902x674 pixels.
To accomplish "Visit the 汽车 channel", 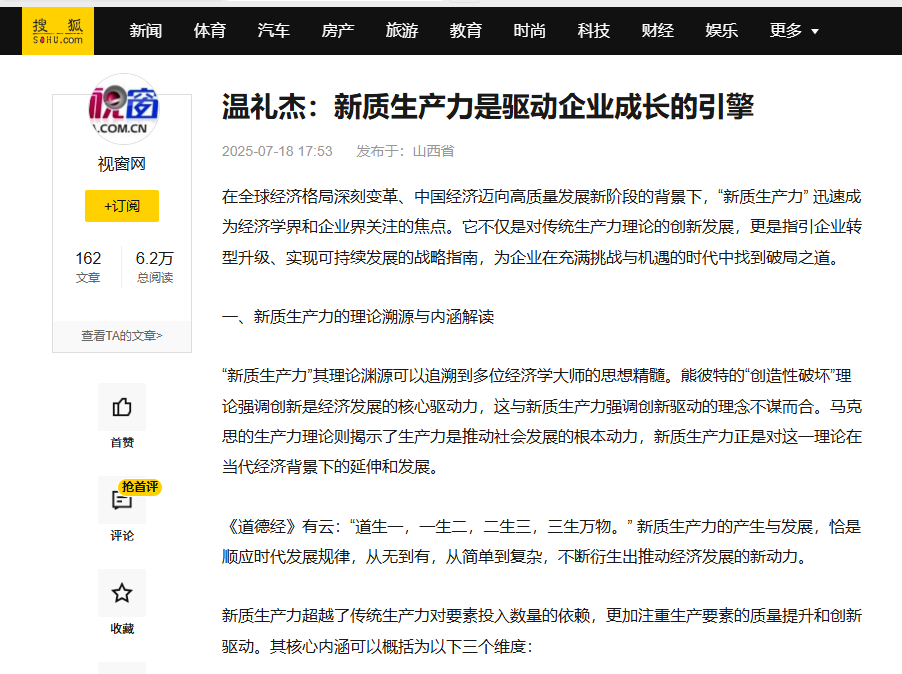I will pos(273,30).
